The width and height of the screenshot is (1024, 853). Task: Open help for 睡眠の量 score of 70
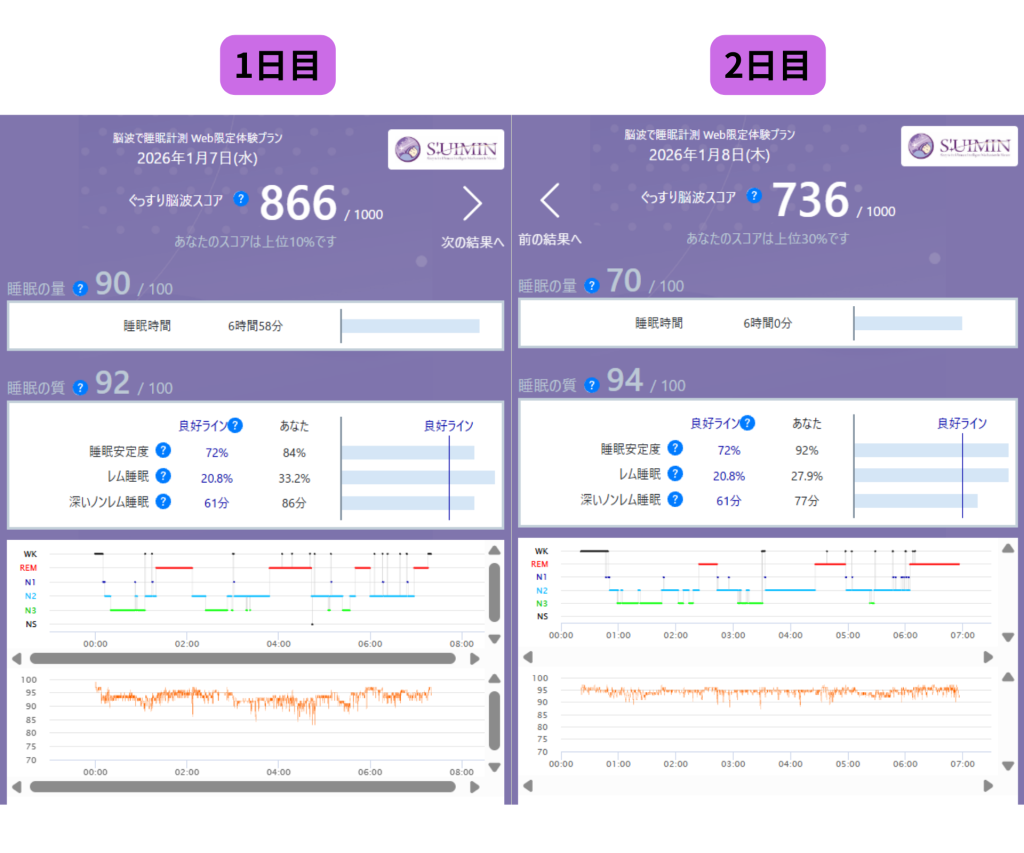(593, 286)
